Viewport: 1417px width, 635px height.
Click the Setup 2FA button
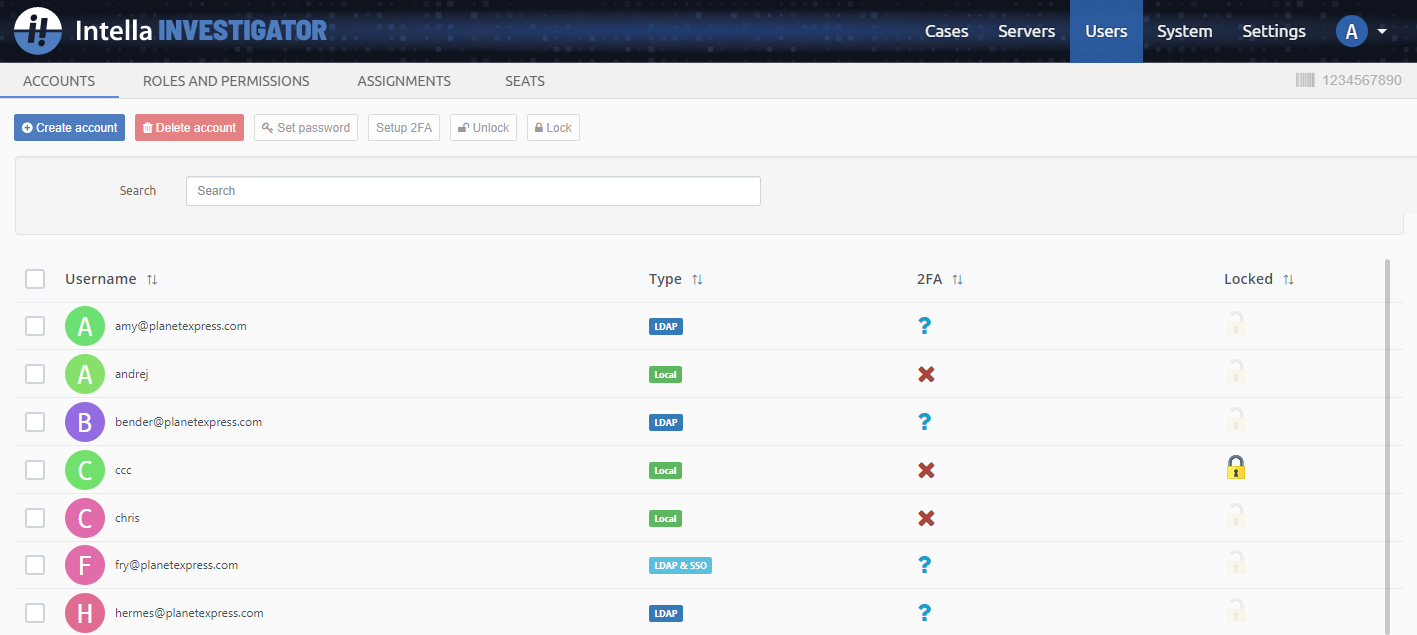tap(404, 127)
